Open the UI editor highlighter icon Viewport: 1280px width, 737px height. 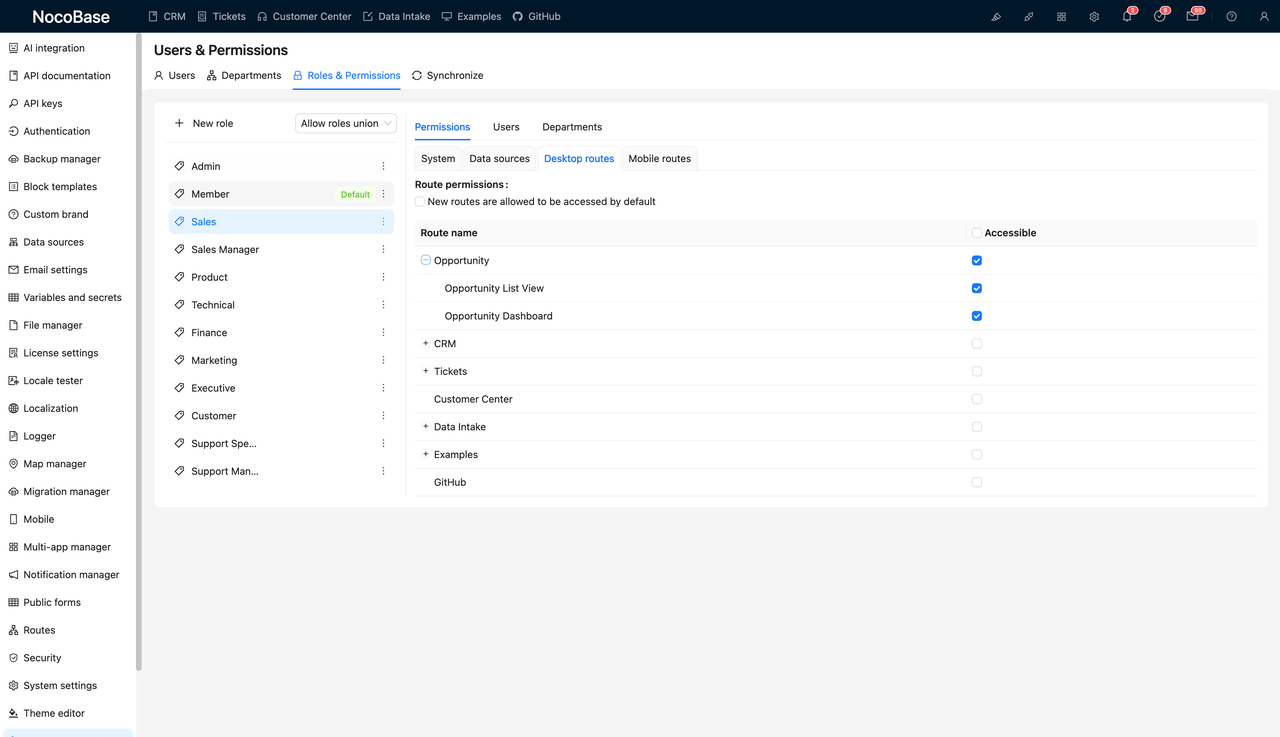coord(996,17)
